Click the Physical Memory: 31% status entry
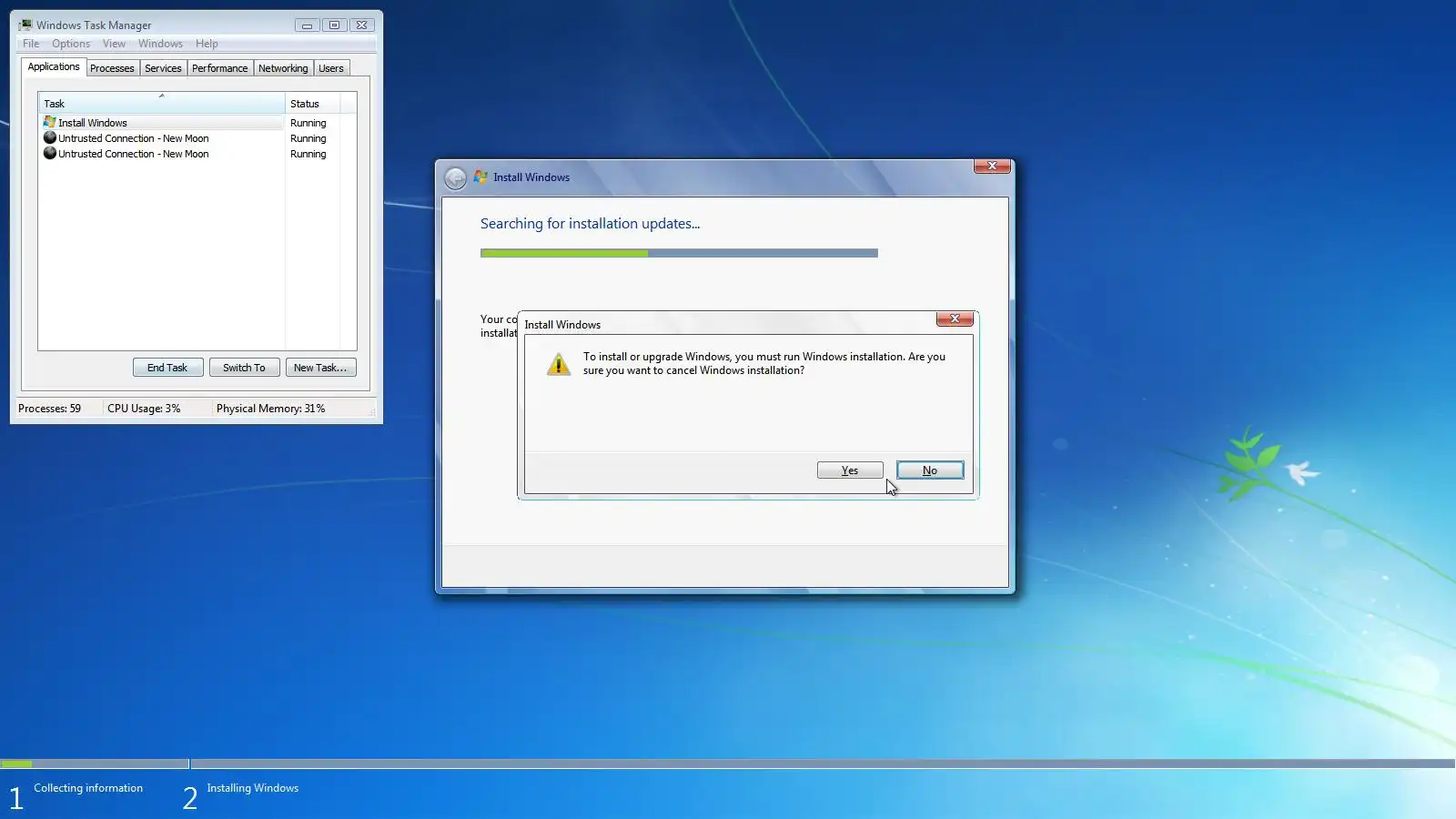Viewport: 1456px width, 819px height. pyautogui.click(x=270, y=409)
